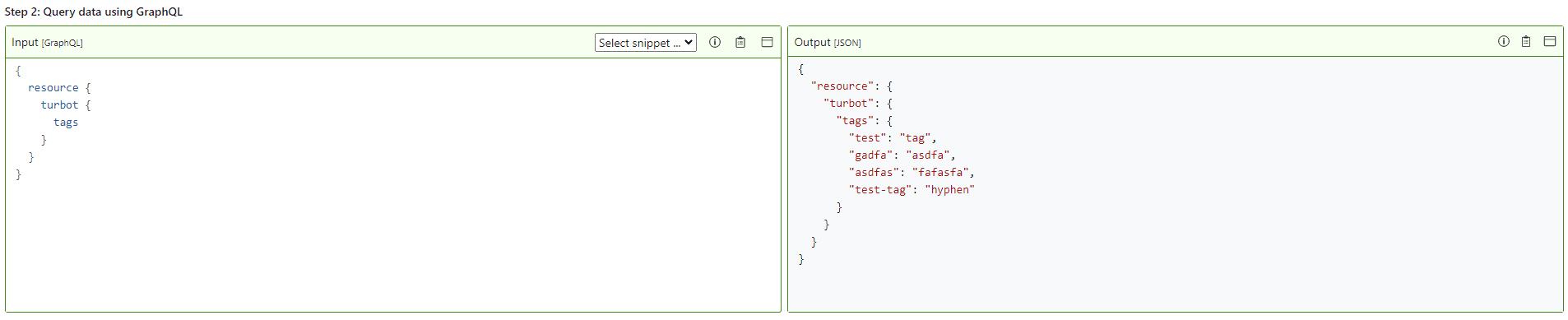Open the Output panel info icon
The height and width of the screenshot is (320, 1568).
(x=1504, y=41)
